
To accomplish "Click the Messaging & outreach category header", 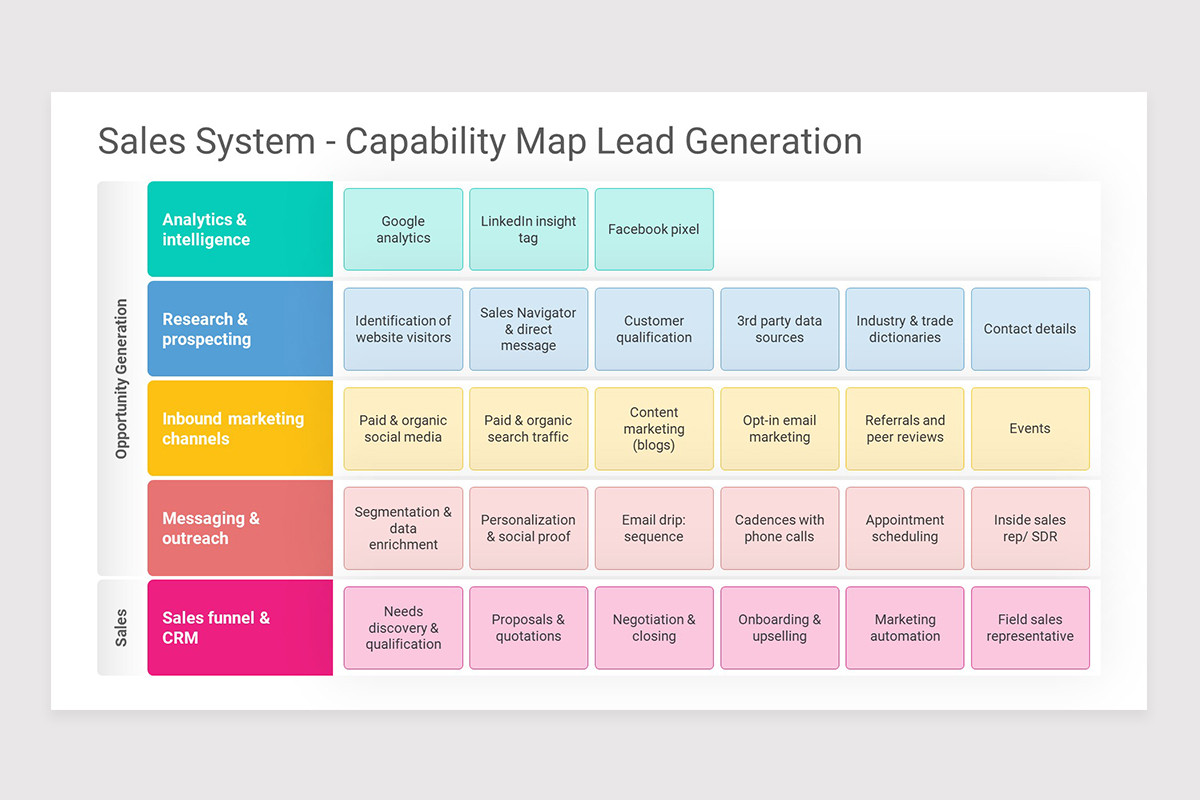I will click(x=239, y=528).
